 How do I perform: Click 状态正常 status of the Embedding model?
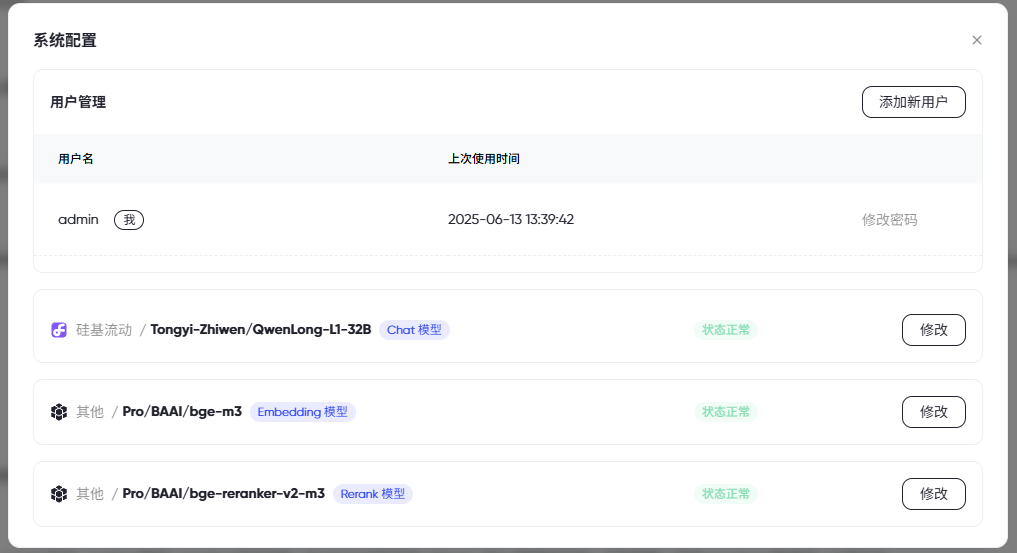(726, 412)
